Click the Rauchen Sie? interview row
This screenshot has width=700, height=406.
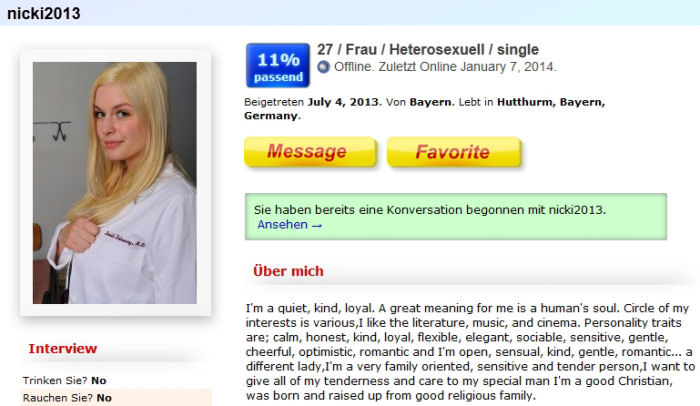tap(116, 398)
